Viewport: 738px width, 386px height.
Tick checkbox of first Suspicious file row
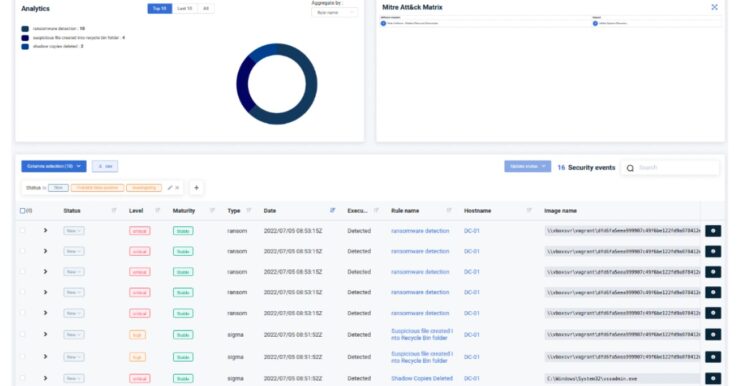pyautogui.click(x=22, y=335)
